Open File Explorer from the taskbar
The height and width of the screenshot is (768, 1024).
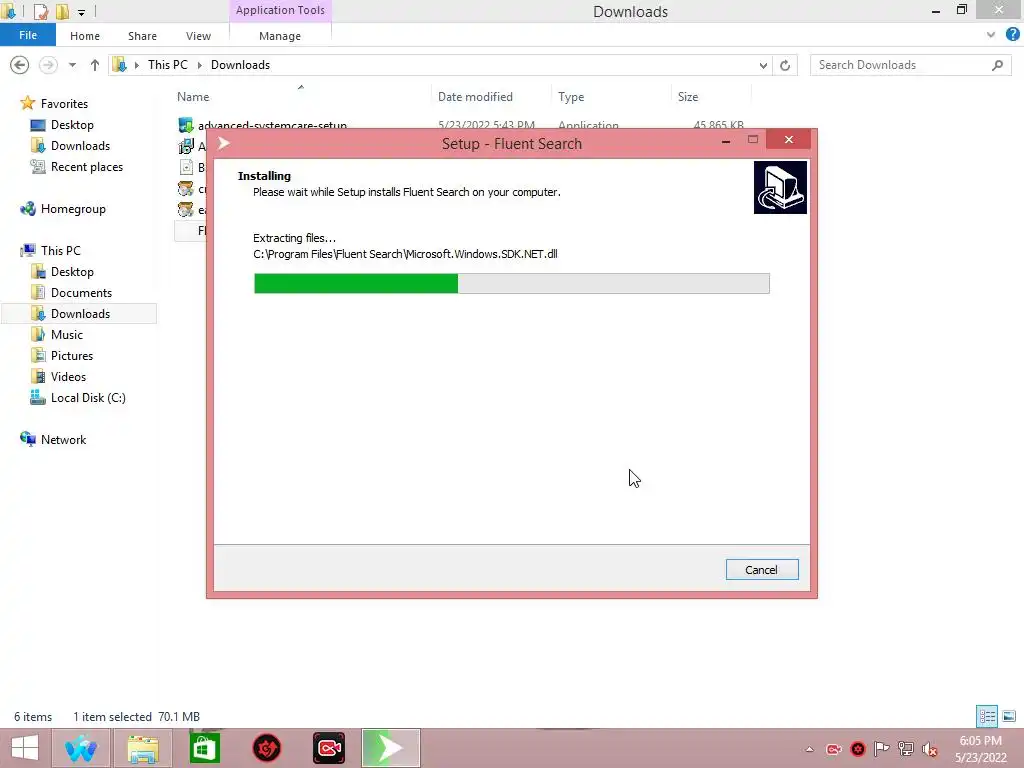[143, 748]
